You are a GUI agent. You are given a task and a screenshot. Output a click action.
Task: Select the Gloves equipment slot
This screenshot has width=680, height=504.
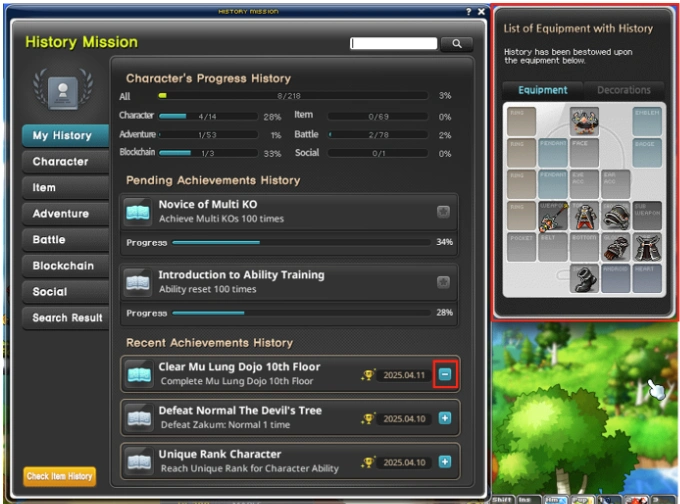pos(615,247)
